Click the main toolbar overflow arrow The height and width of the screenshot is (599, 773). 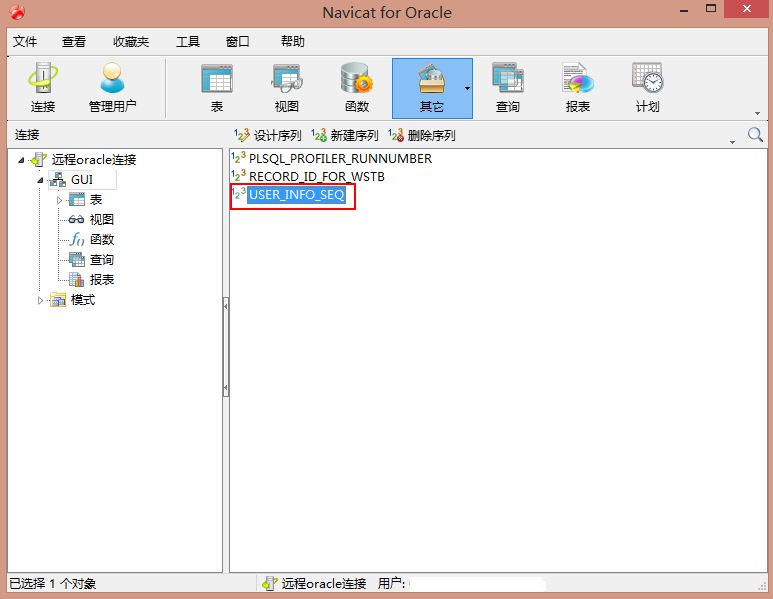[757, 113]
